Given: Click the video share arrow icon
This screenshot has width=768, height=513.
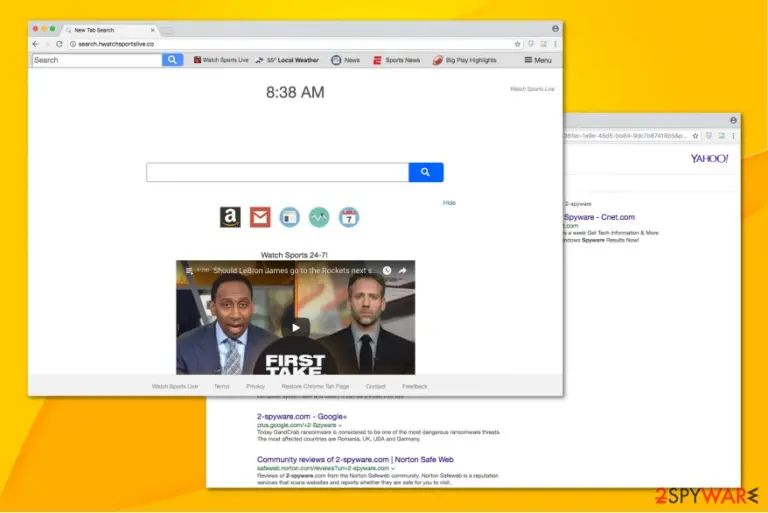Looking at the screenshot, I should (x=403, y=270).
